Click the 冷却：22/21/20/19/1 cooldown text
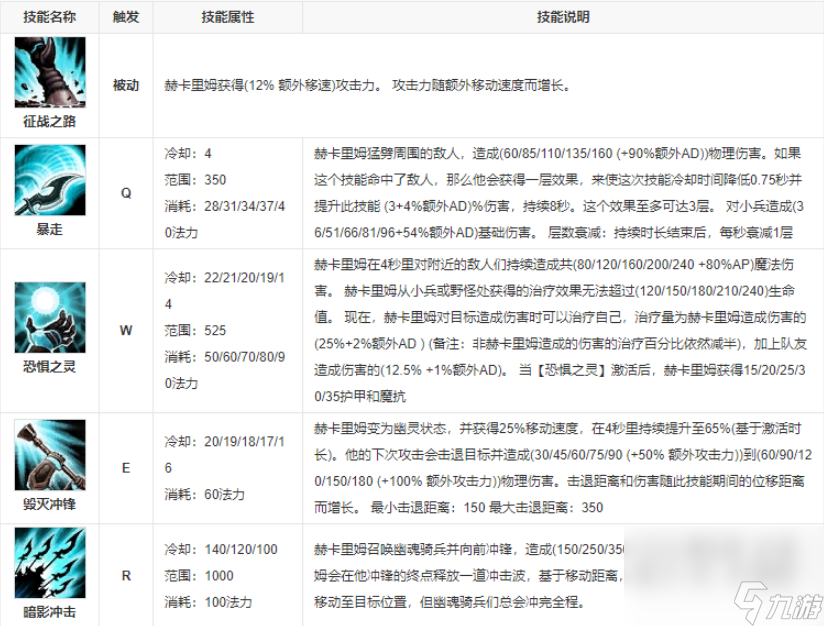 click(x=224, y=278)
